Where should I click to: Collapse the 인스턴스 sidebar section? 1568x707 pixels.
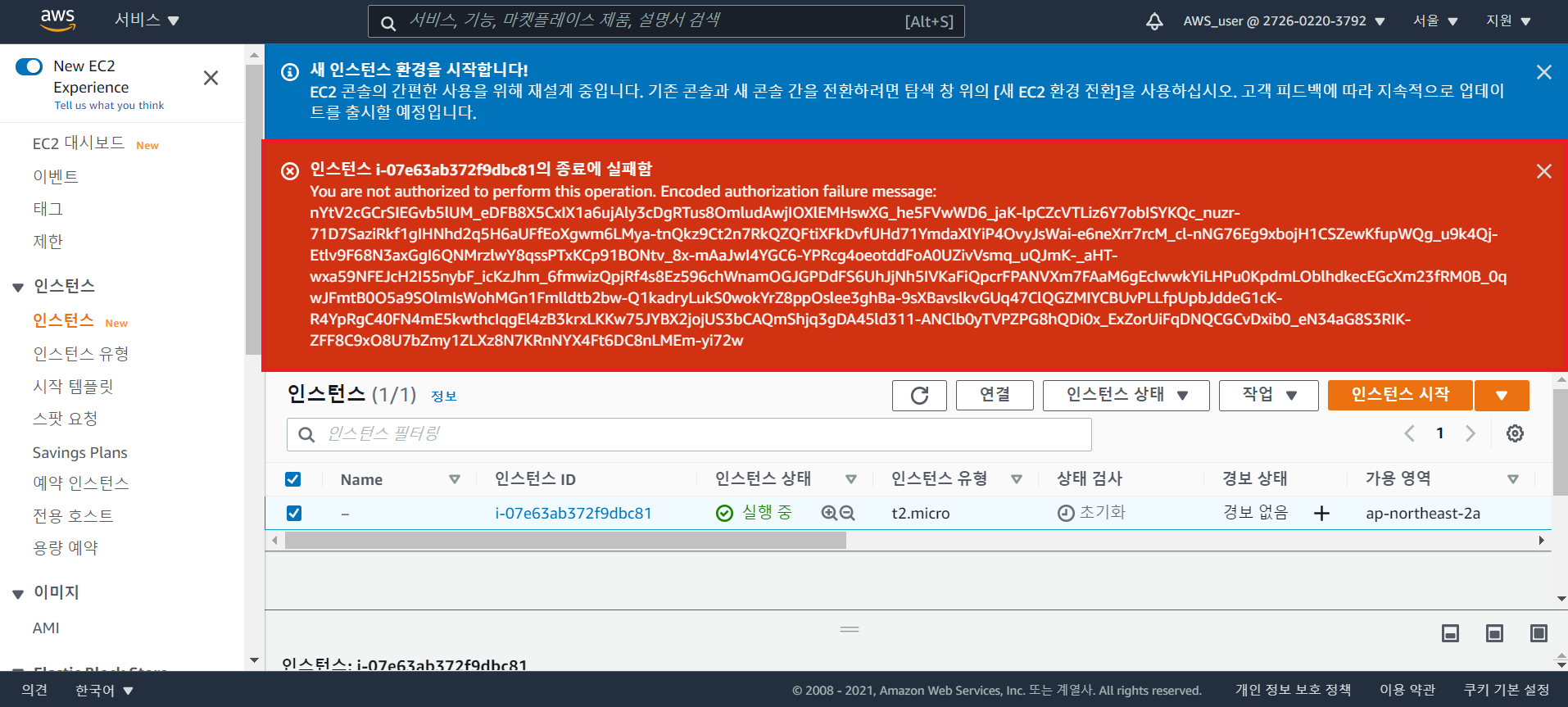pos(18,287)
